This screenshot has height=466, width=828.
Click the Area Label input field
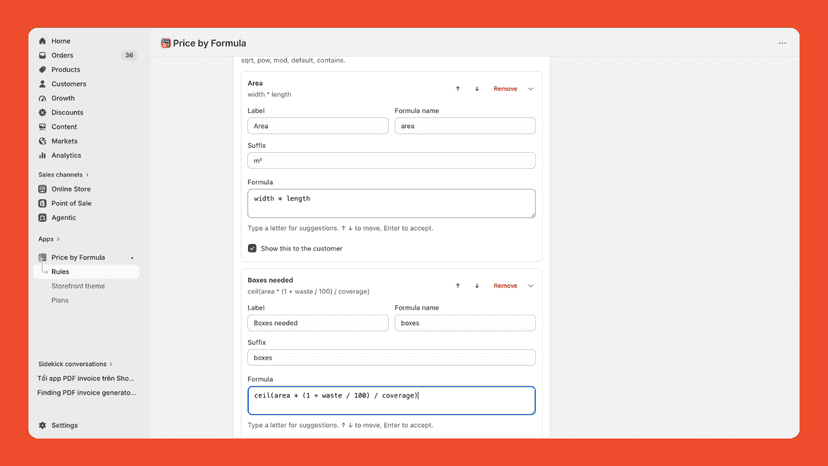click(x=318, y=126)
